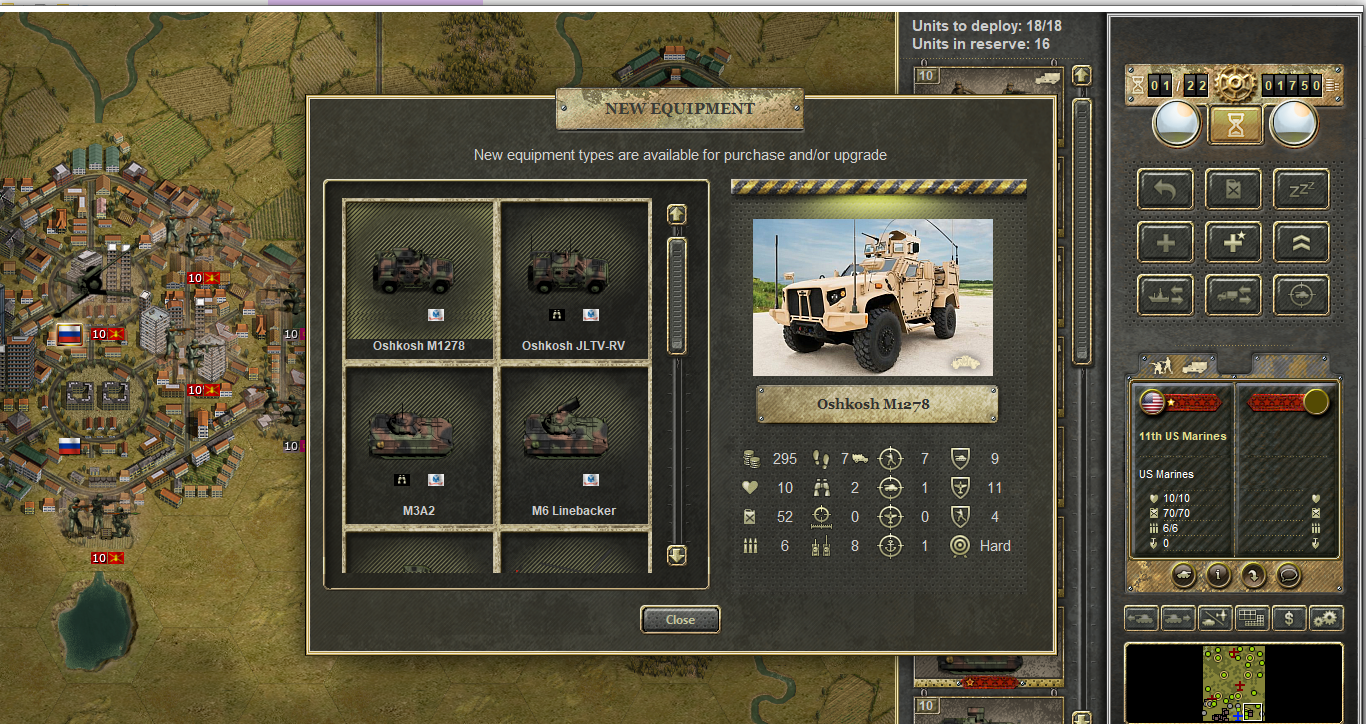Click the upgrade unit chevrons button
The height and width of the screenshot is (724, 1366).
1301,242
